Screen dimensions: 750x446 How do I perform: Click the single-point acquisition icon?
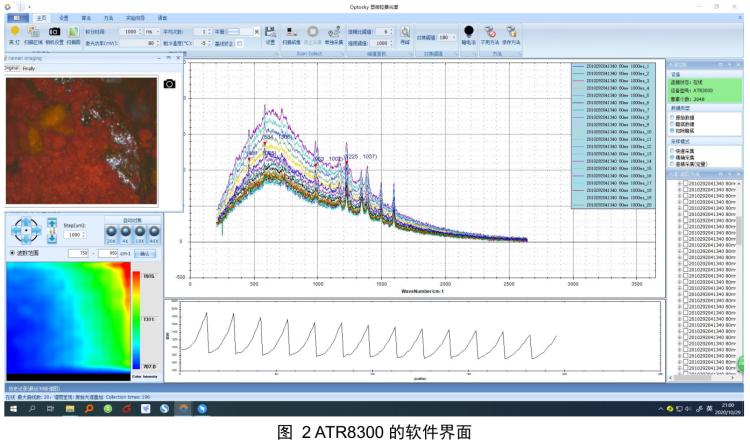click(335, 32)
